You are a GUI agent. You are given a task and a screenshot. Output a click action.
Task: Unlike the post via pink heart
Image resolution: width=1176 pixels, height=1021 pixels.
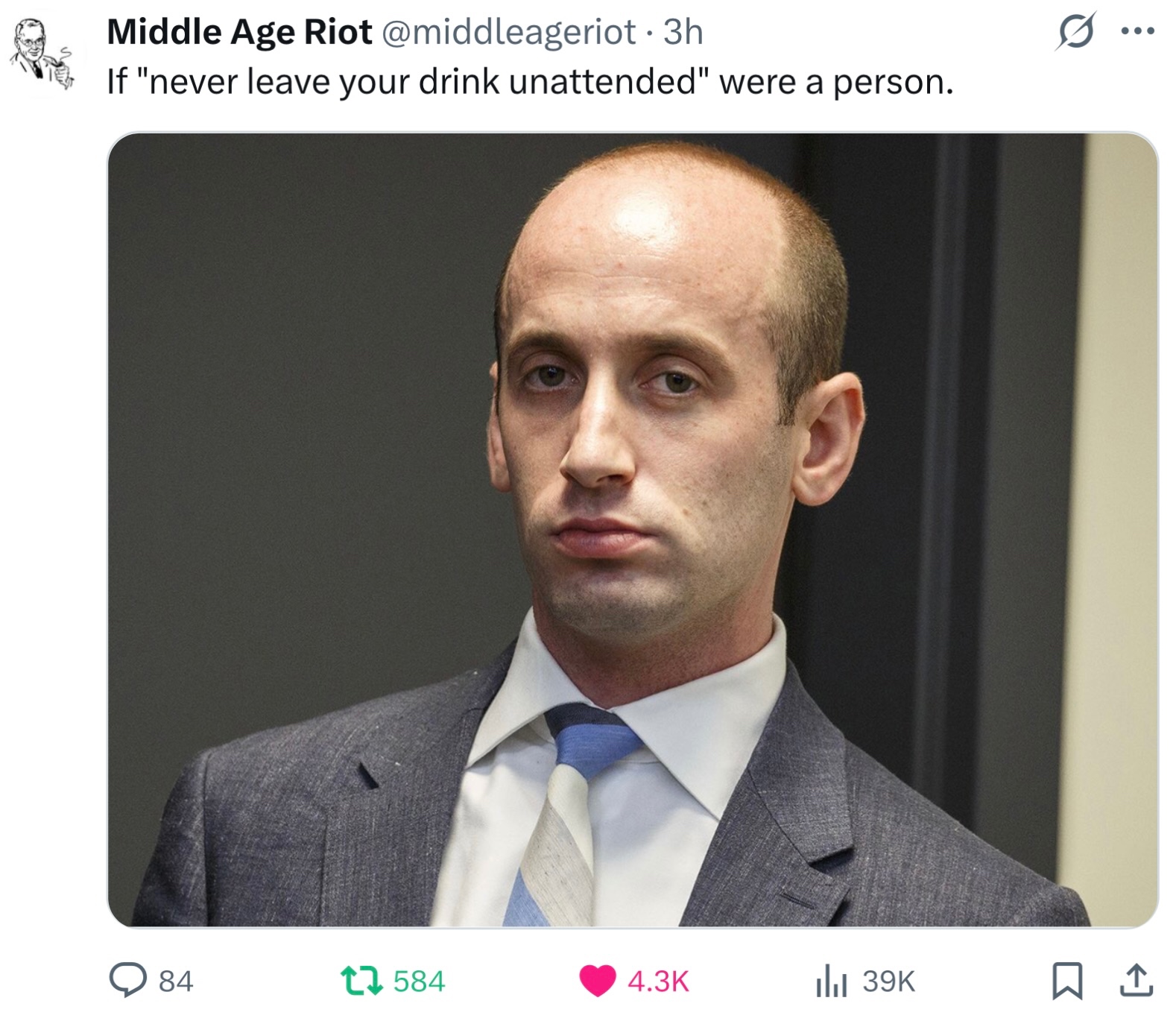click(x=598, y=981)
